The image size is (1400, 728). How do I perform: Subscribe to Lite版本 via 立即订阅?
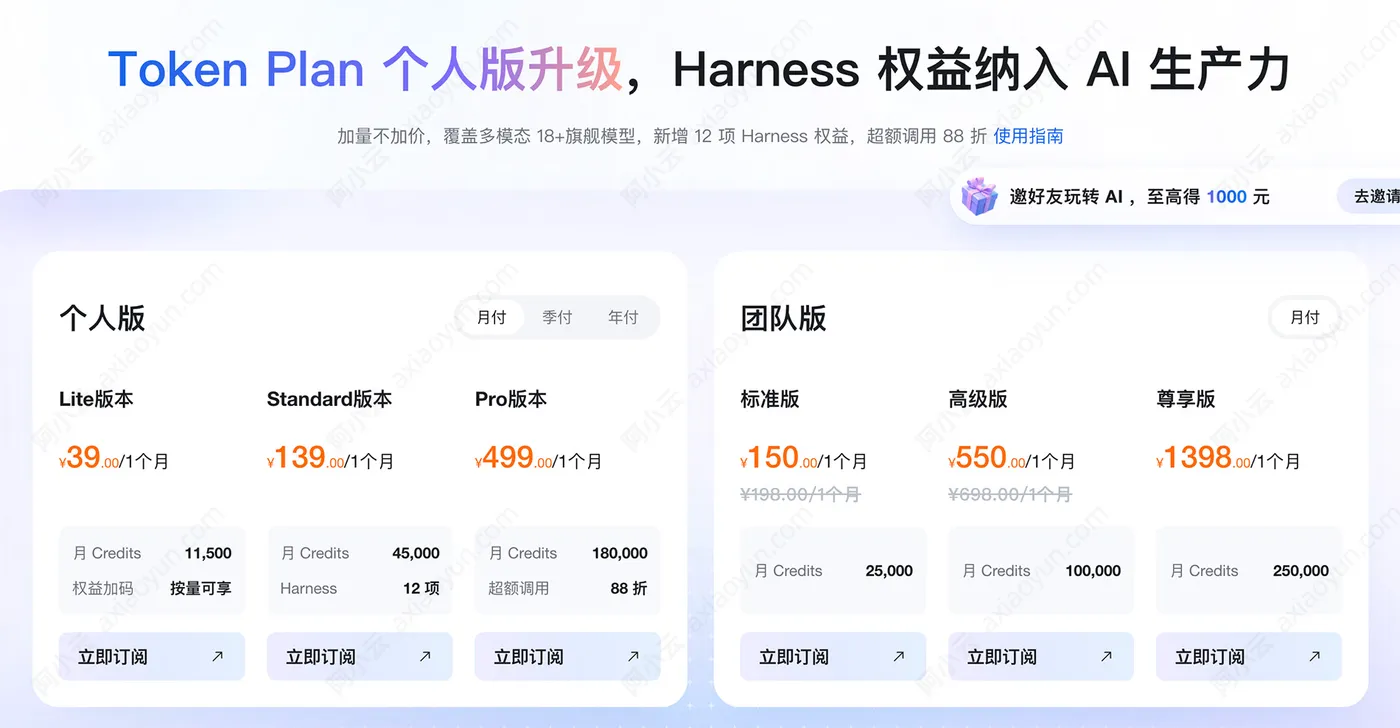click(x=152, y=657)
